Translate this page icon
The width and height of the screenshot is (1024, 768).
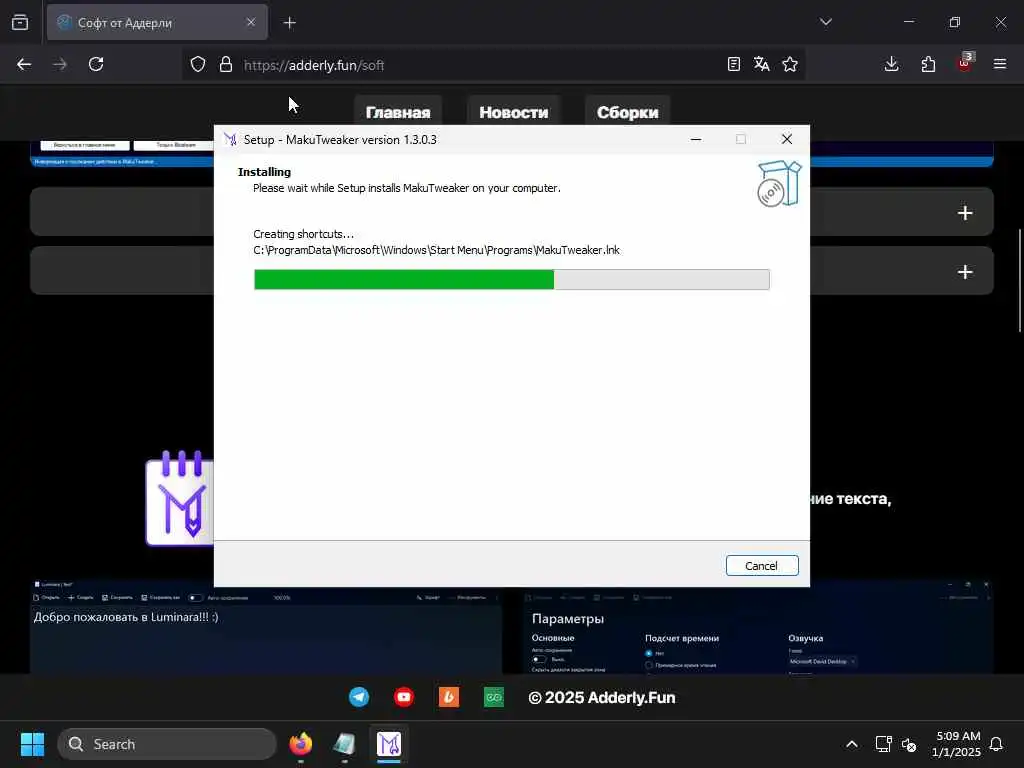coord(761,64)
